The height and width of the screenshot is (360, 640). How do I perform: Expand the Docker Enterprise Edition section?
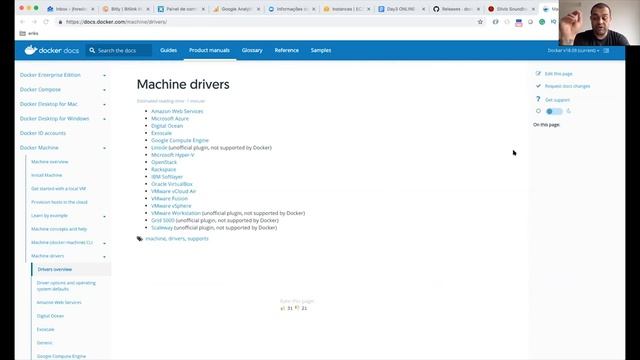(104, 75)
